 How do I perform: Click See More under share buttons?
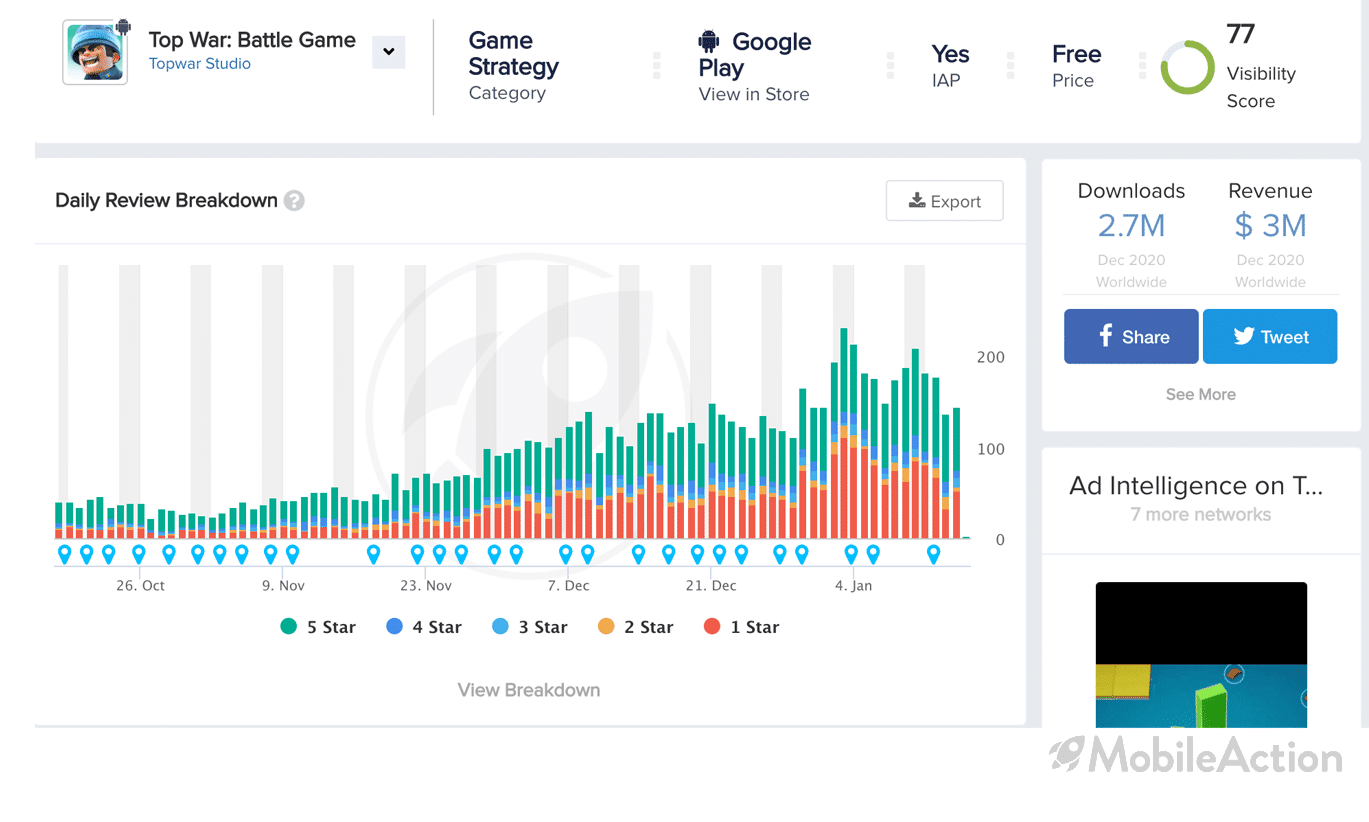tap(1200, 394)
